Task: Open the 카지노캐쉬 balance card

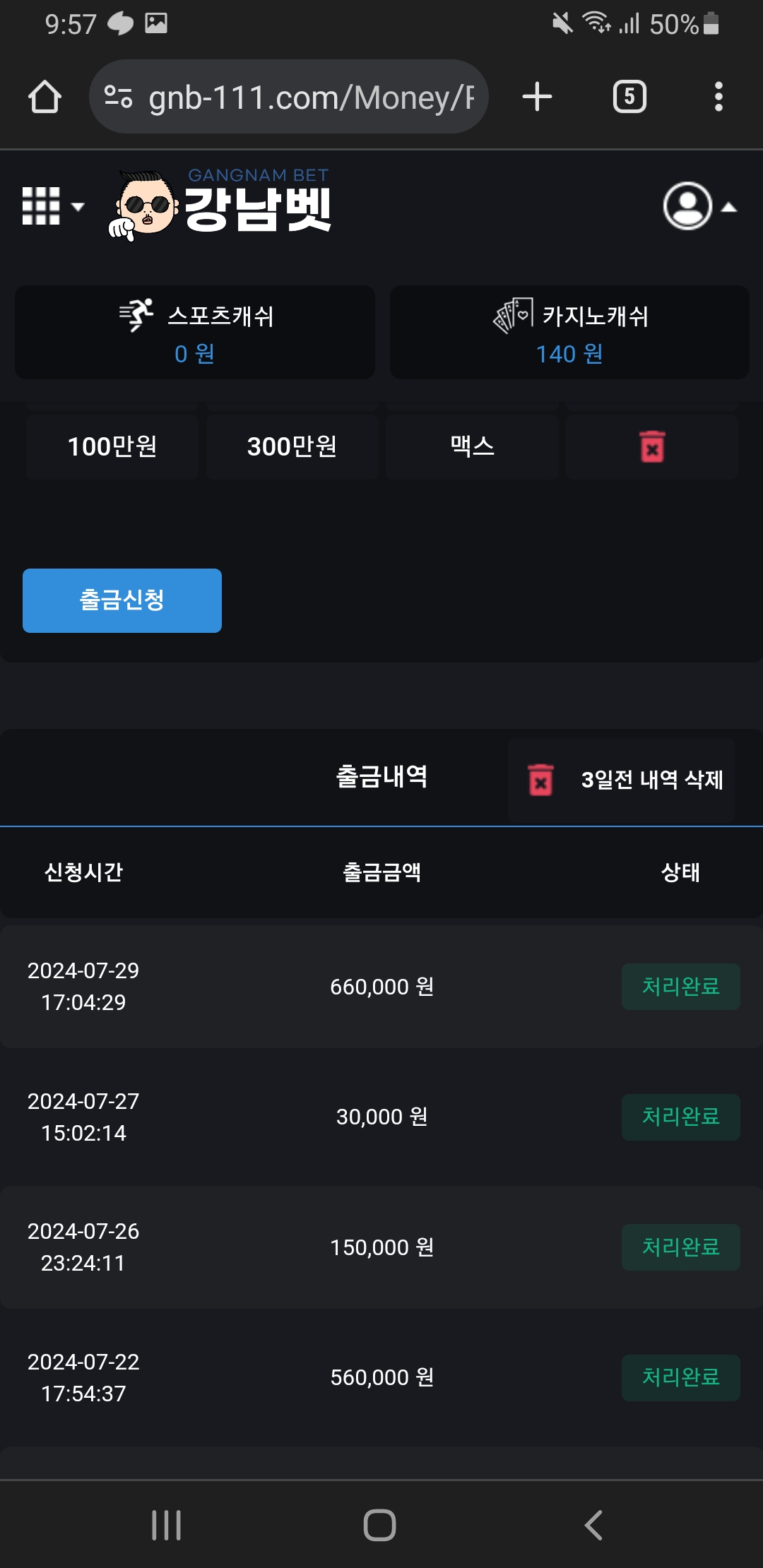Action: click(569, 333)
